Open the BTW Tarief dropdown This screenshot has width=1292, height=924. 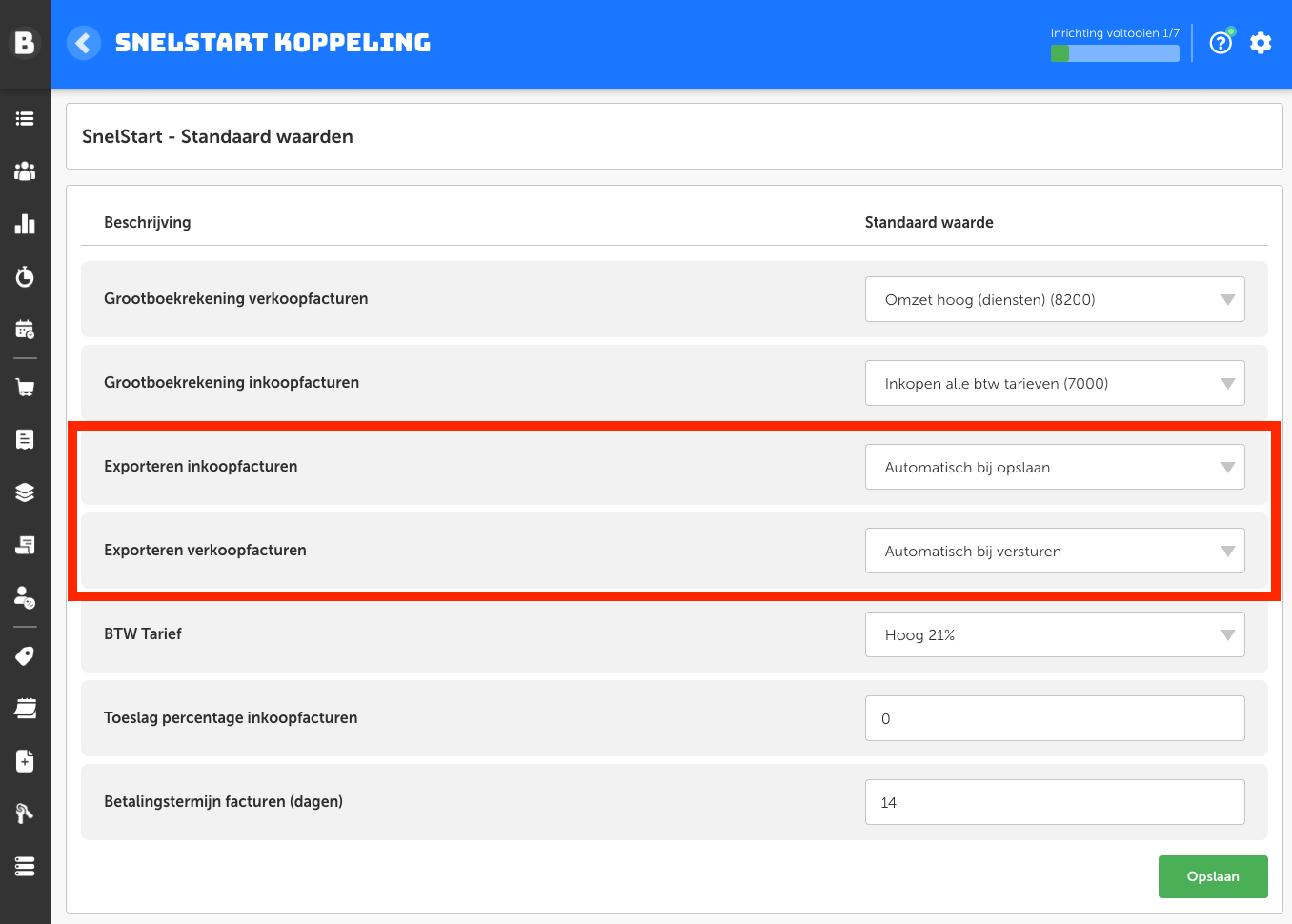(x=1055, y=634)
